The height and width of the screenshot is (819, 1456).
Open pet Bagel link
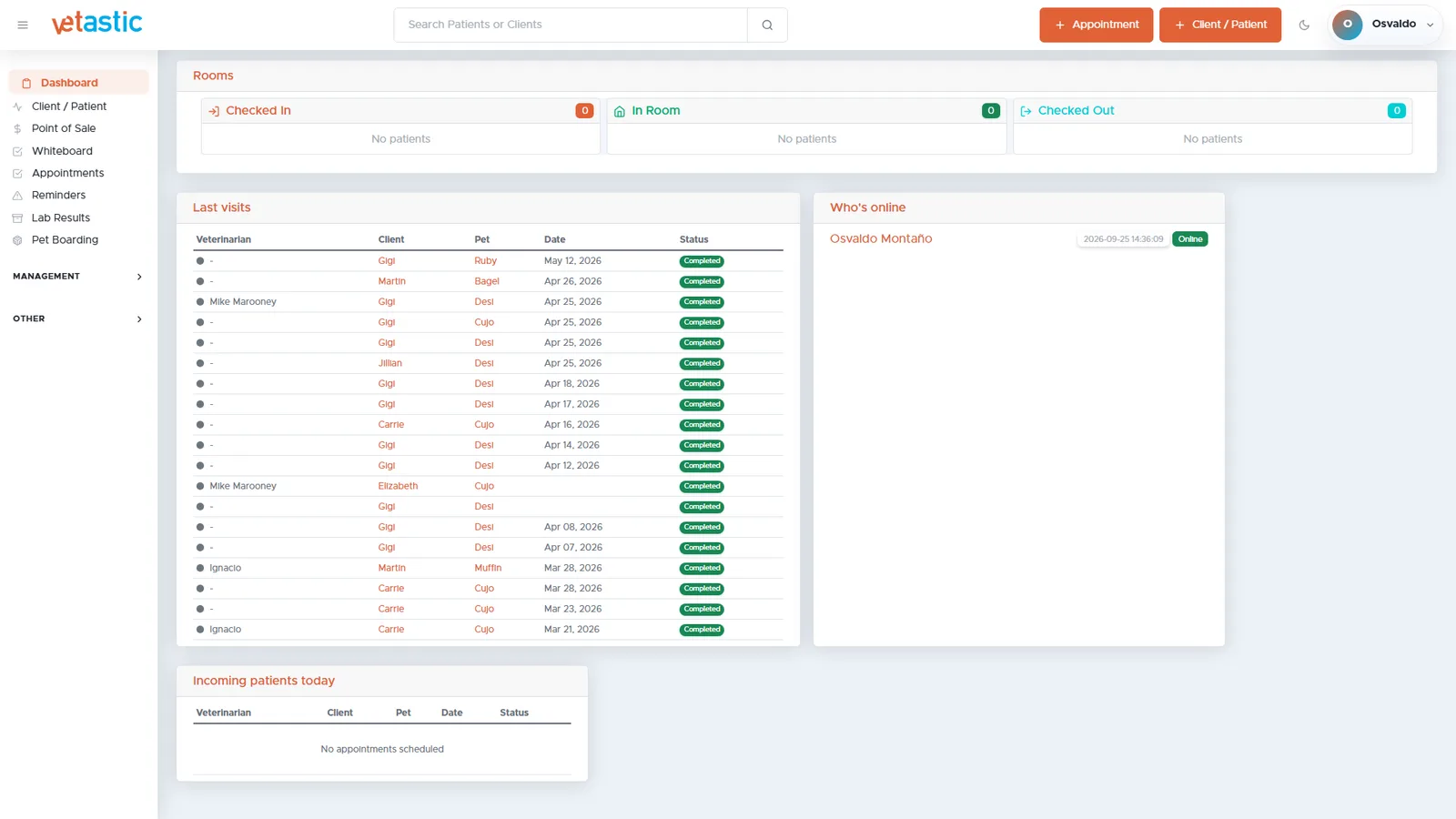click(x=487, y=281)
